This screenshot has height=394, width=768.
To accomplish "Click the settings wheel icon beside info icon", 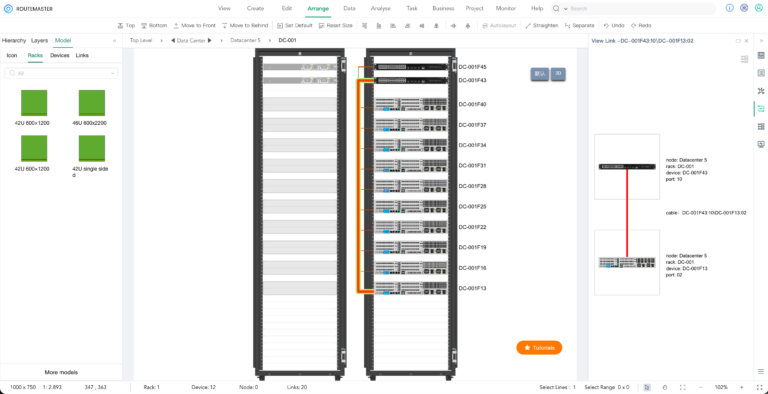I will coord(744,8).
